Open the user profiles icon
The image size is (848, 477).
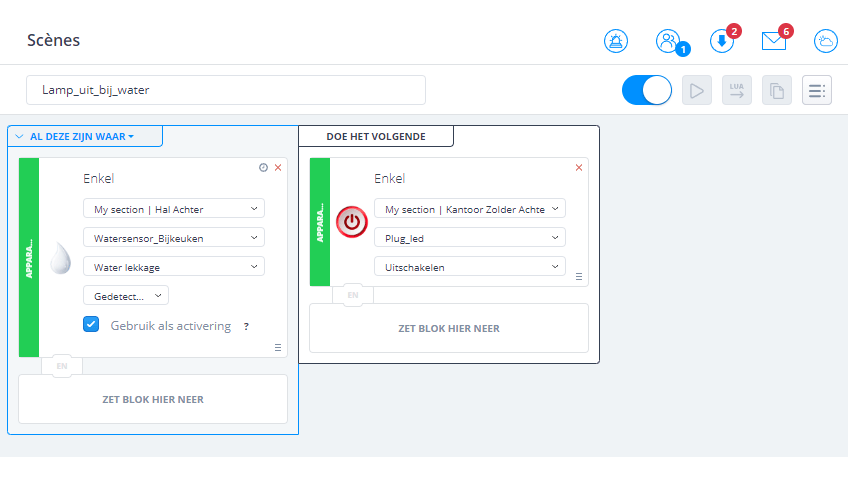668,41
